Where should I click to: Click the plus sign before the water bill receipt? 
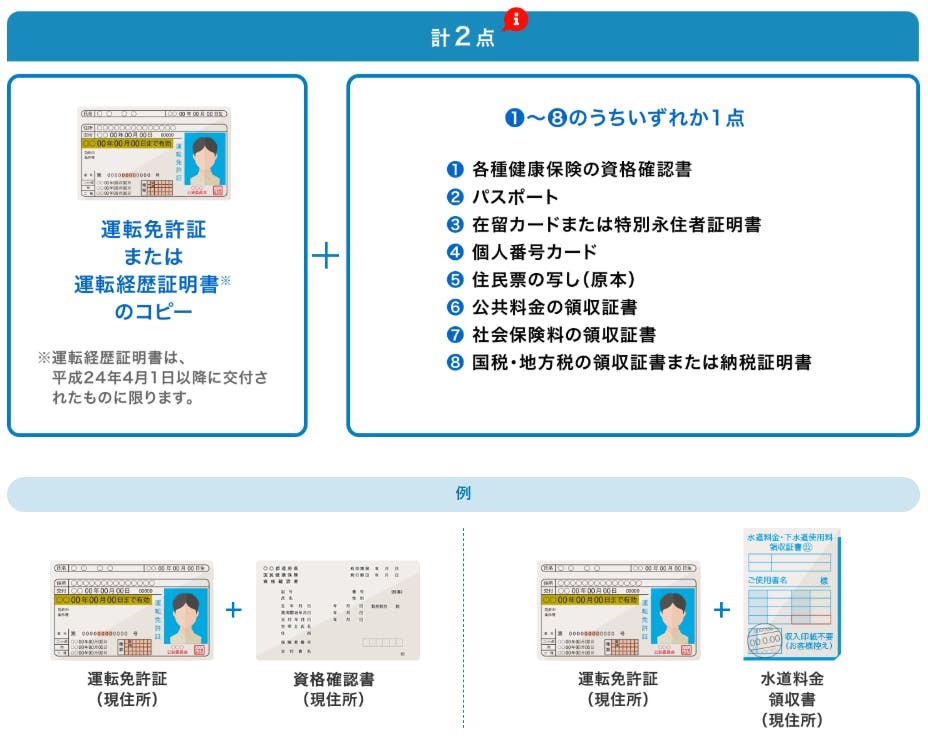click(x=721, y=609)
